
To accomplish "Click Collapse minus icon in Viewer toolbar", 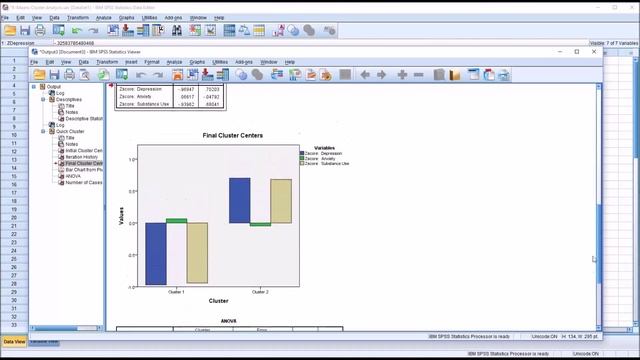I will click(x=418, y=75).
